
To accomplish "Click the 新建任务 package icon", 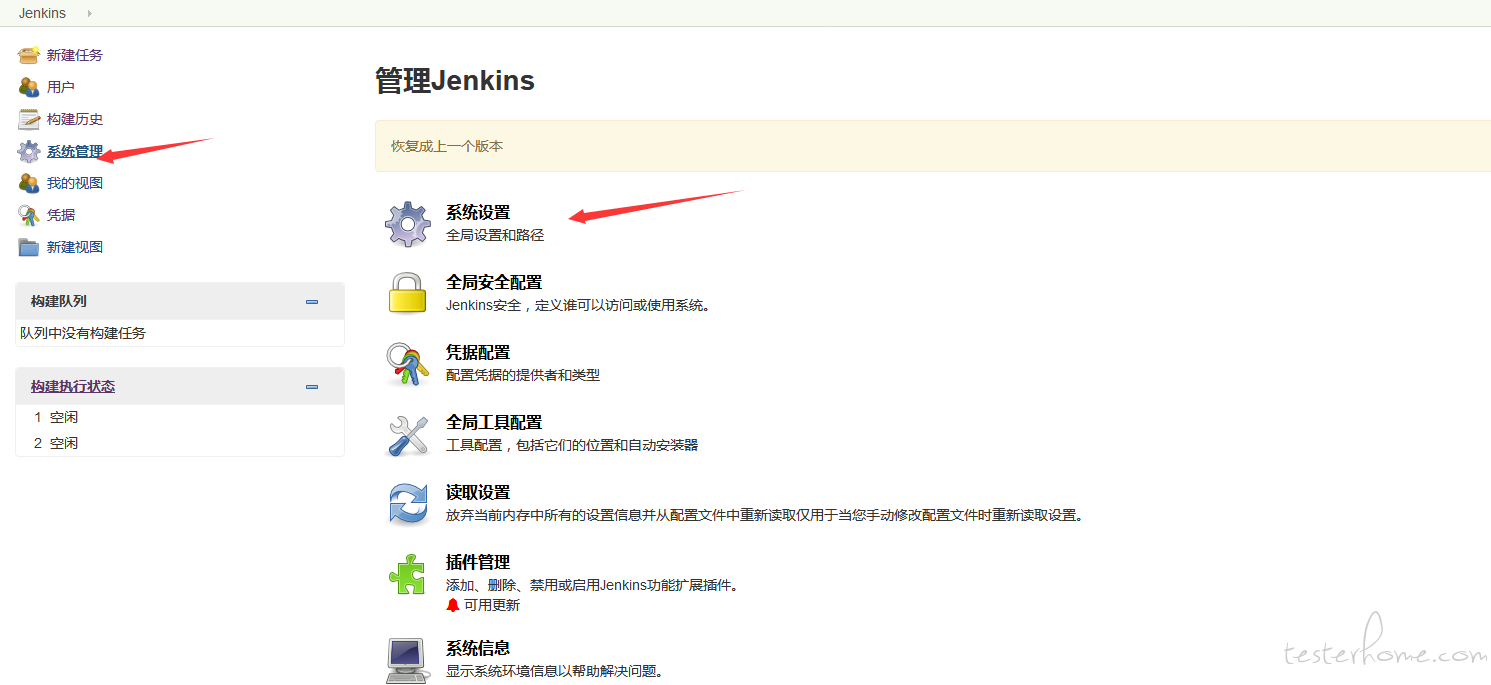I will (28, 55).
